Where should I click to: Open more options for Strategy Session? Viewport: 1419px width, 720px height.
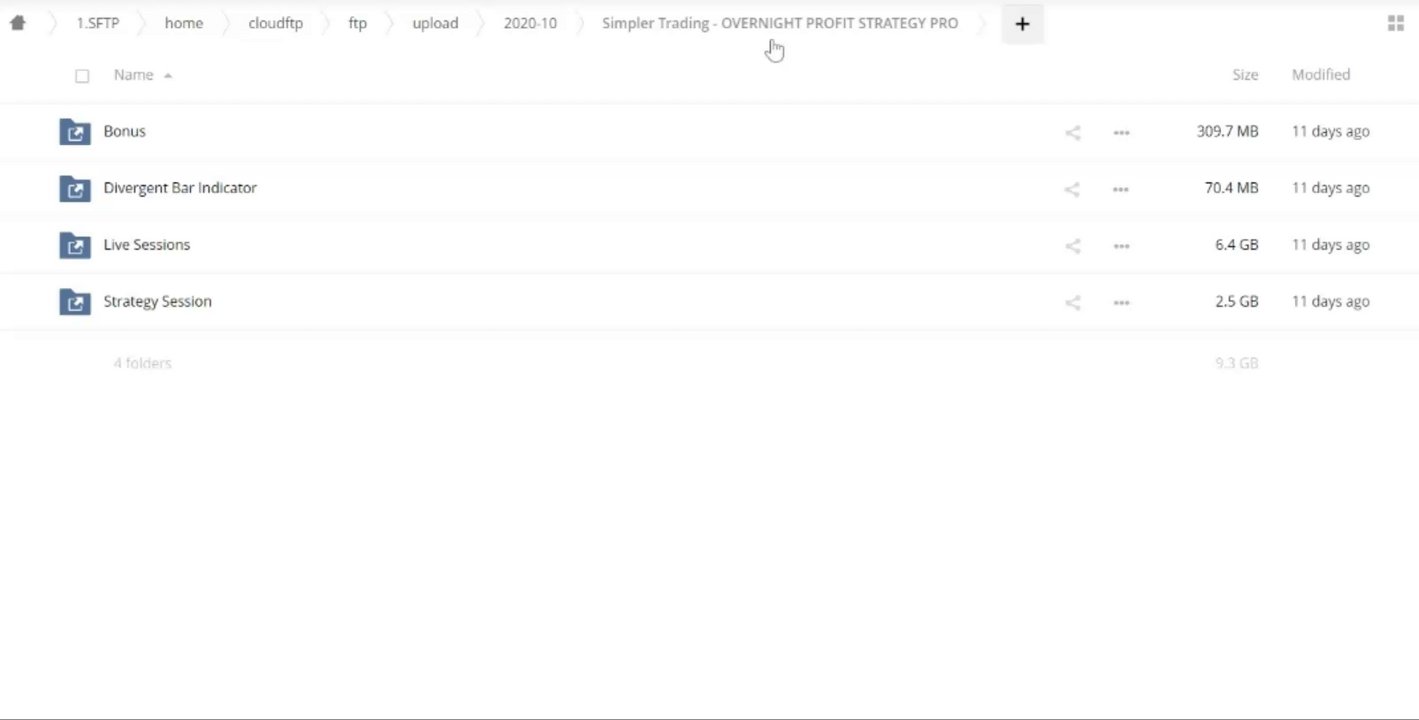coord(1121,302)
